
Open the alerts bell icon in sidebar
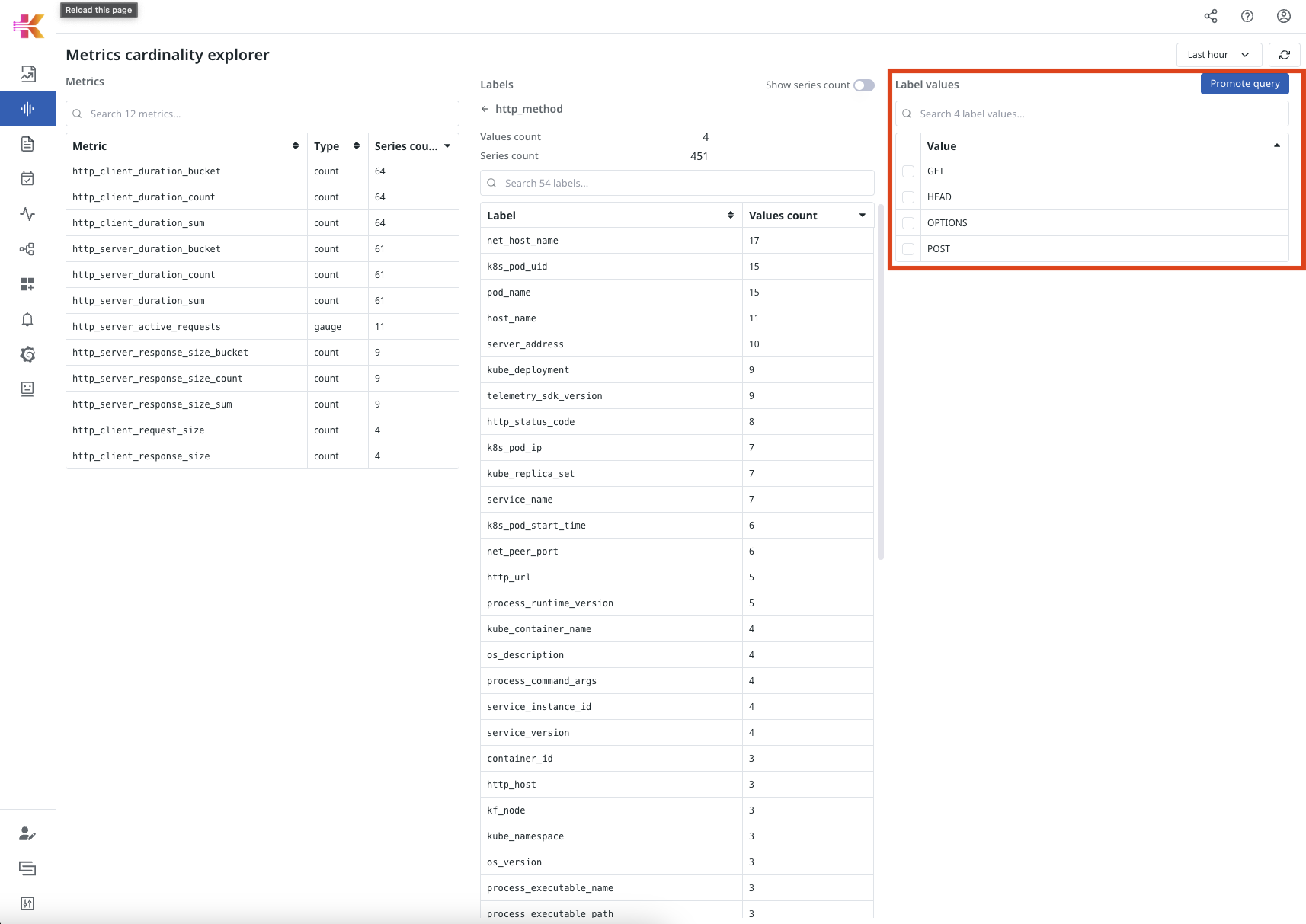tap(27, 319)
